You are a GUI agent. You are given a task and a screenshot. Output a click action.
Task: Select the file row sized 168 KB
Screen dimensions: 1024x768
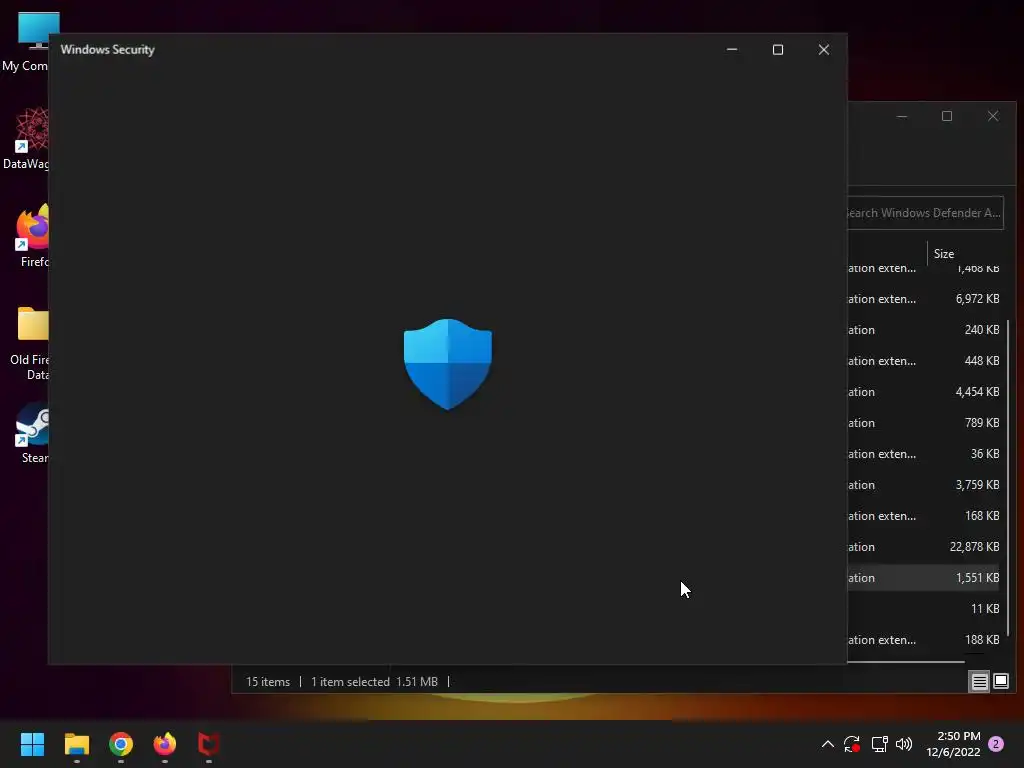pos(923,516)
